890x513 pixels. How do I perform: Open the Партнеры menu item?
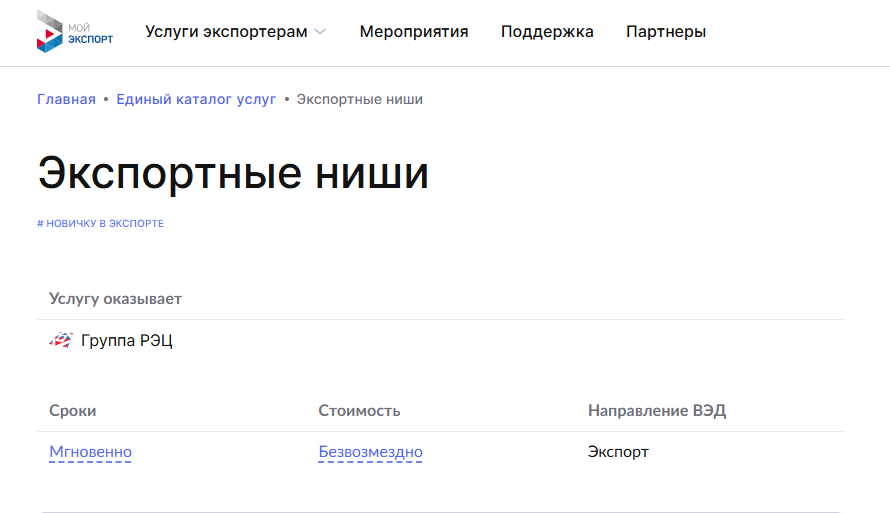(x=666, y=32)
